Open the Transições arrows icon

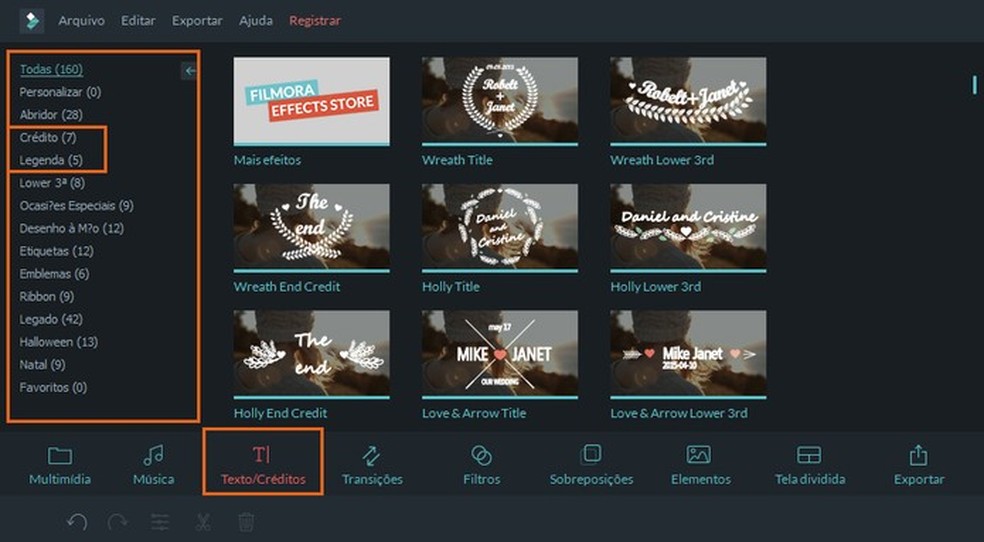(x=372, y=455)
